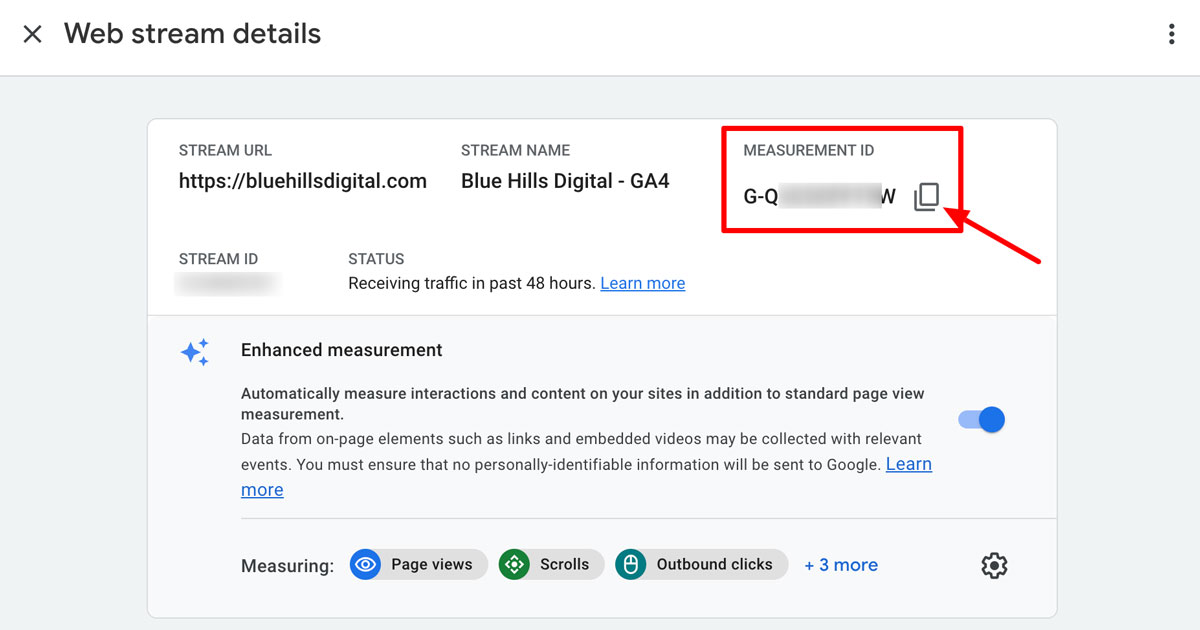This screenshot has width=1200, height=630.
Task: Click the STREAM URL label
Action: point(226,151)
